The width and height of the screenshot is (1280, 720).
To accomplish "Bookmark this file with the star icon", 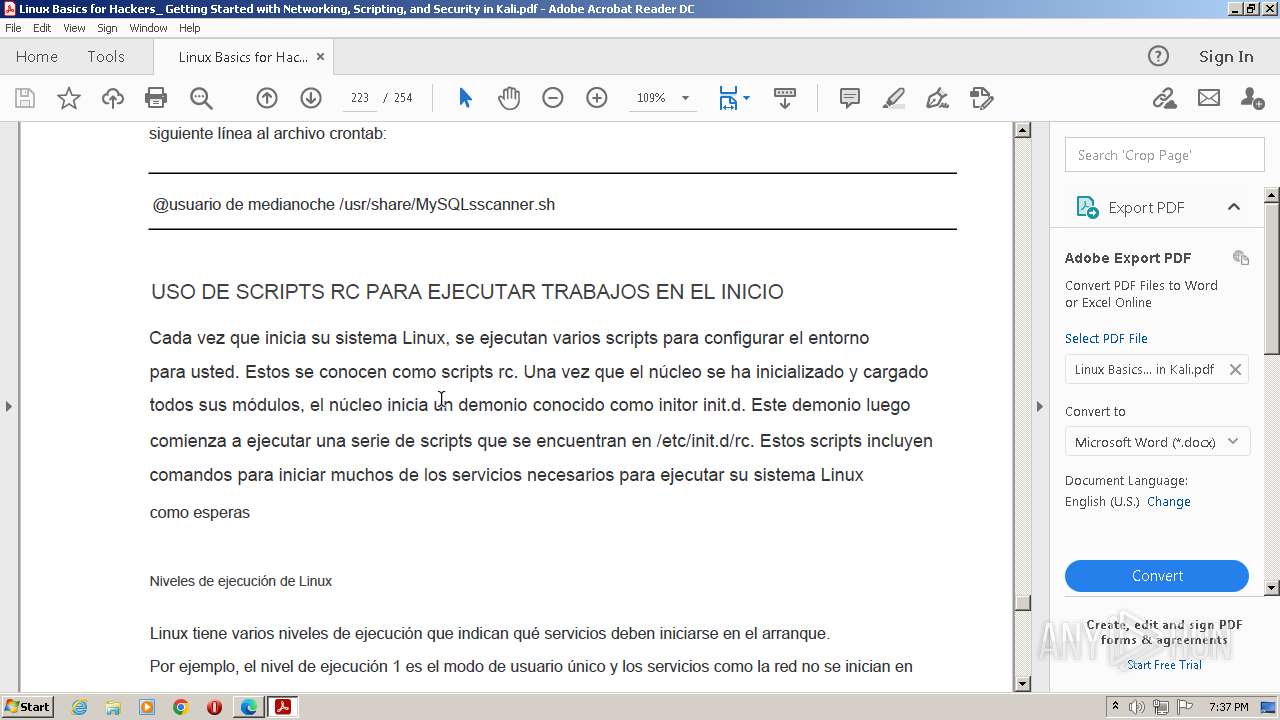I will coord(69,98).
